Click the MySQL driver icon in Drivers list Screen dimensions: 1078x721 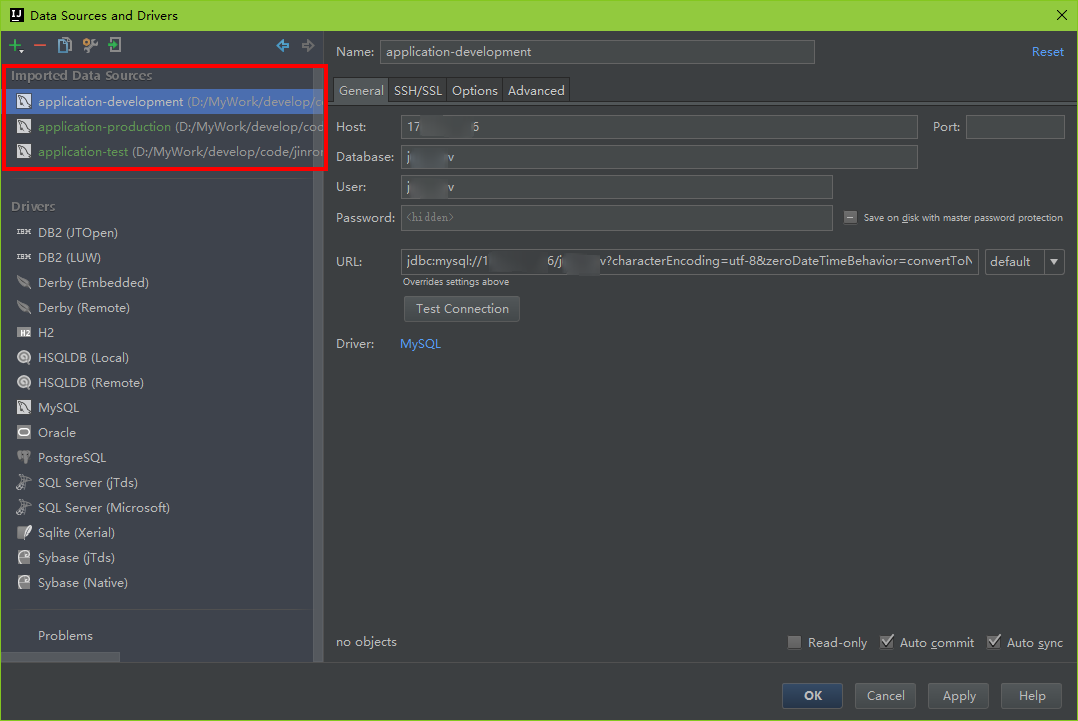click(x=24, y=408)
